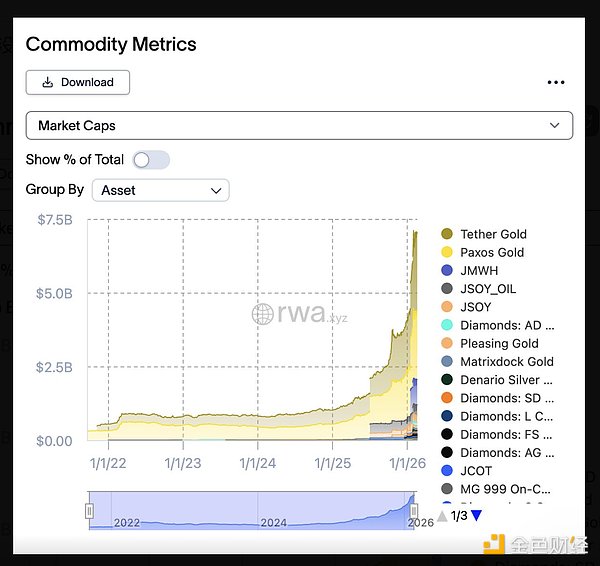
Task: Expand the Market Caps dropdown
Action: pos(298,125)
